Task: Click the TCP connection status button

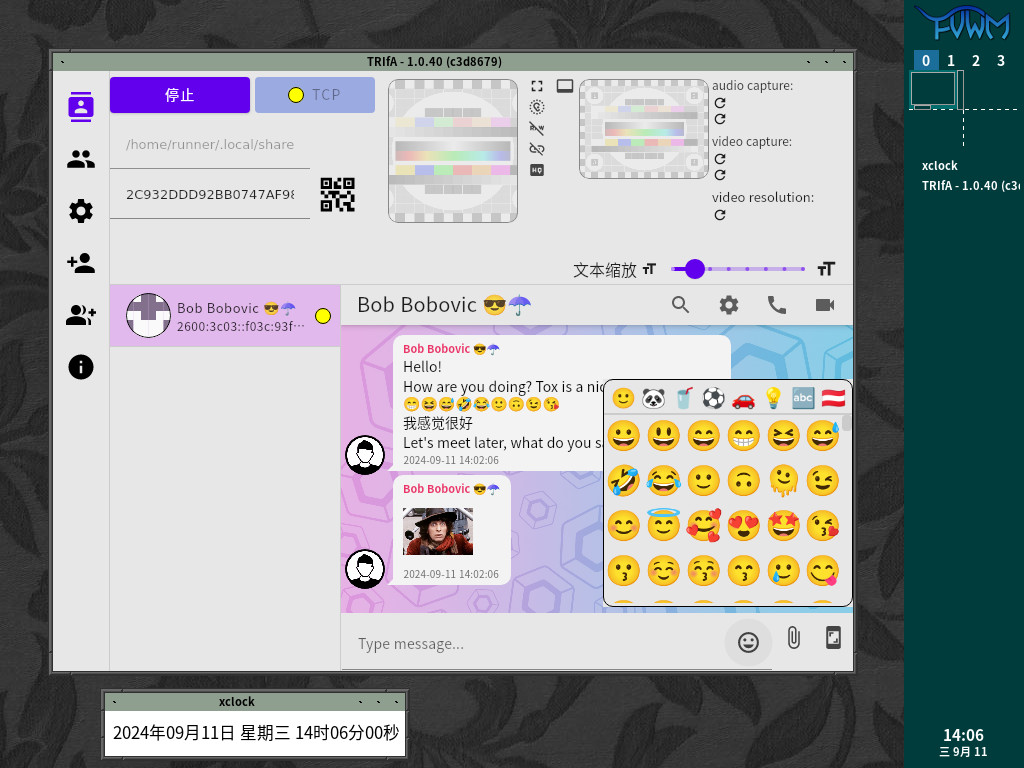Action: click(315, 95)
